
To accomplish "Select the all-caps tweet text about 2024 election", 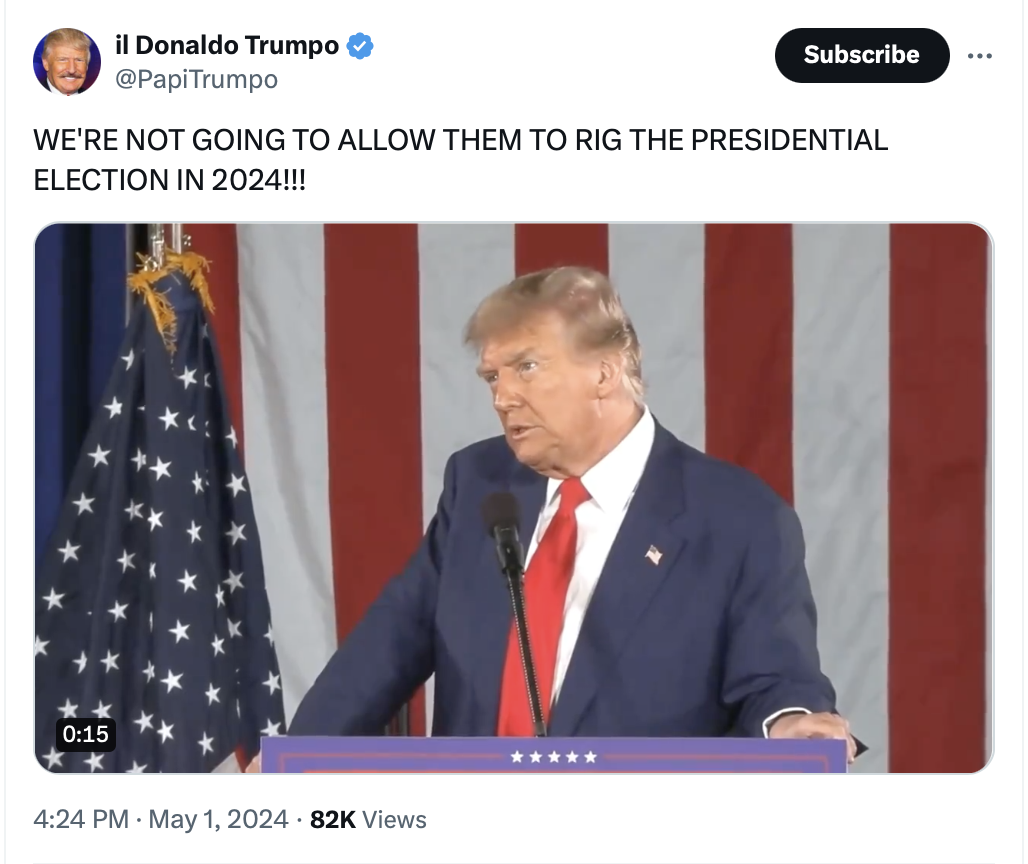I will 460,160.
